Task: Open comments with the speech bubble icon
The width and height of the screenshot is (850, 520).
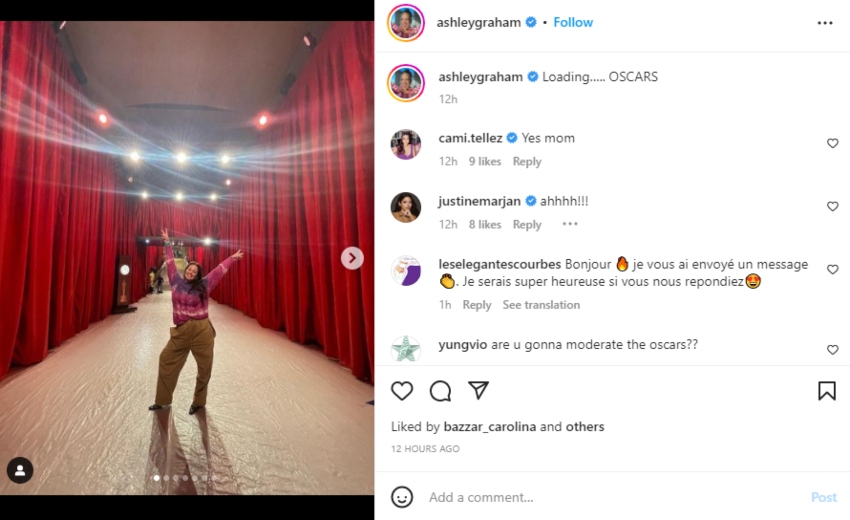Action: (440, 391)
